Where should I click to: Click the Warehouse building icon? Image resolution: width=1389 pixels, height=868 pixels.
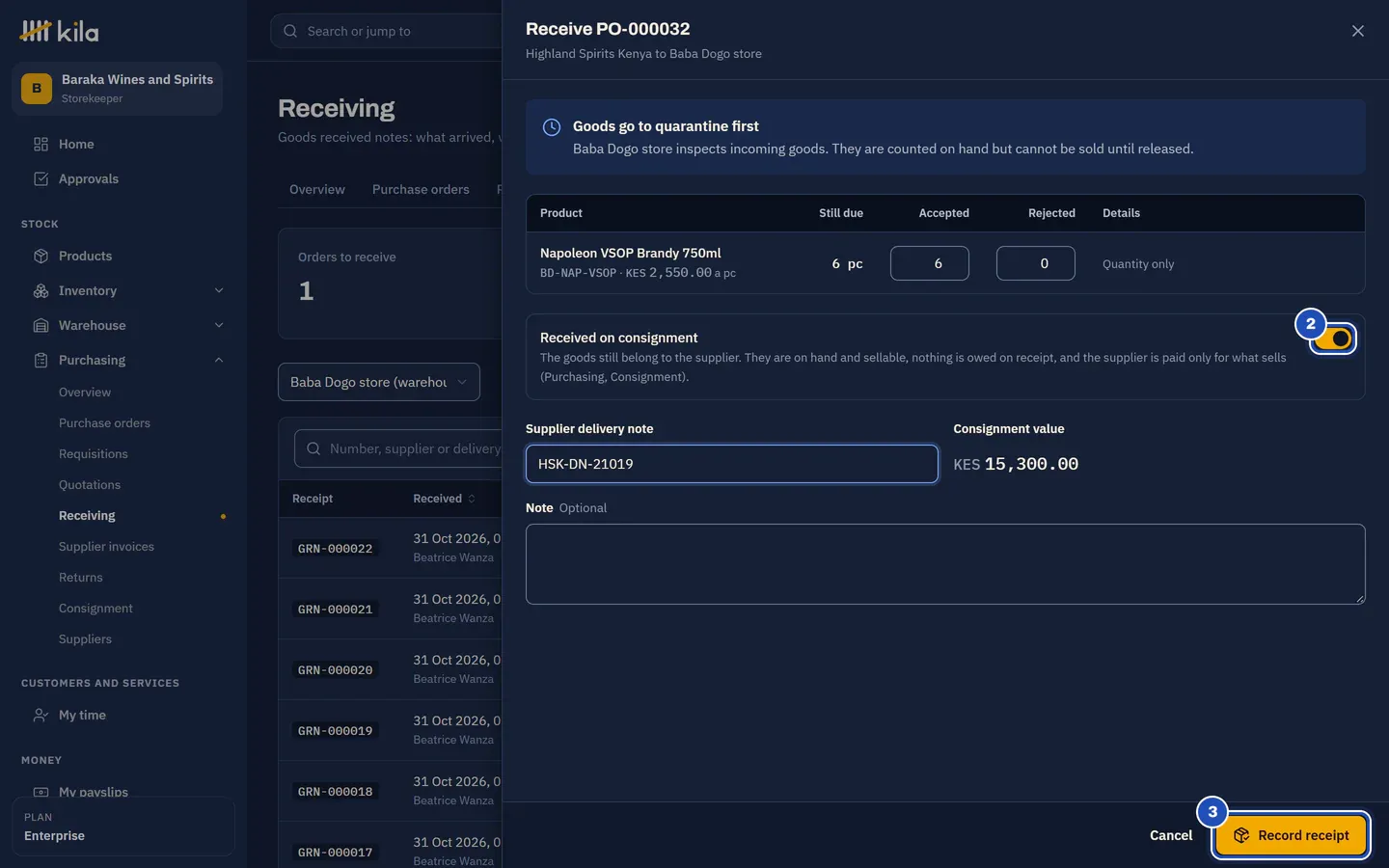[x=41, y=325]
